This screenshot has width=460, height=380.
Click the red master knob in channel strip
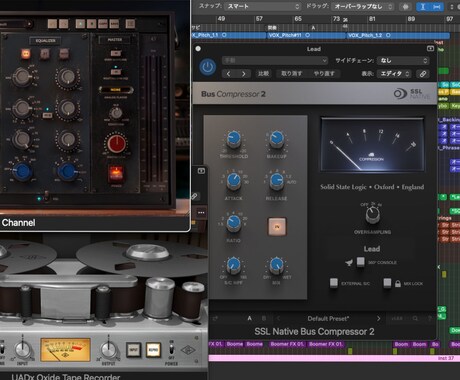coord(116,144)
